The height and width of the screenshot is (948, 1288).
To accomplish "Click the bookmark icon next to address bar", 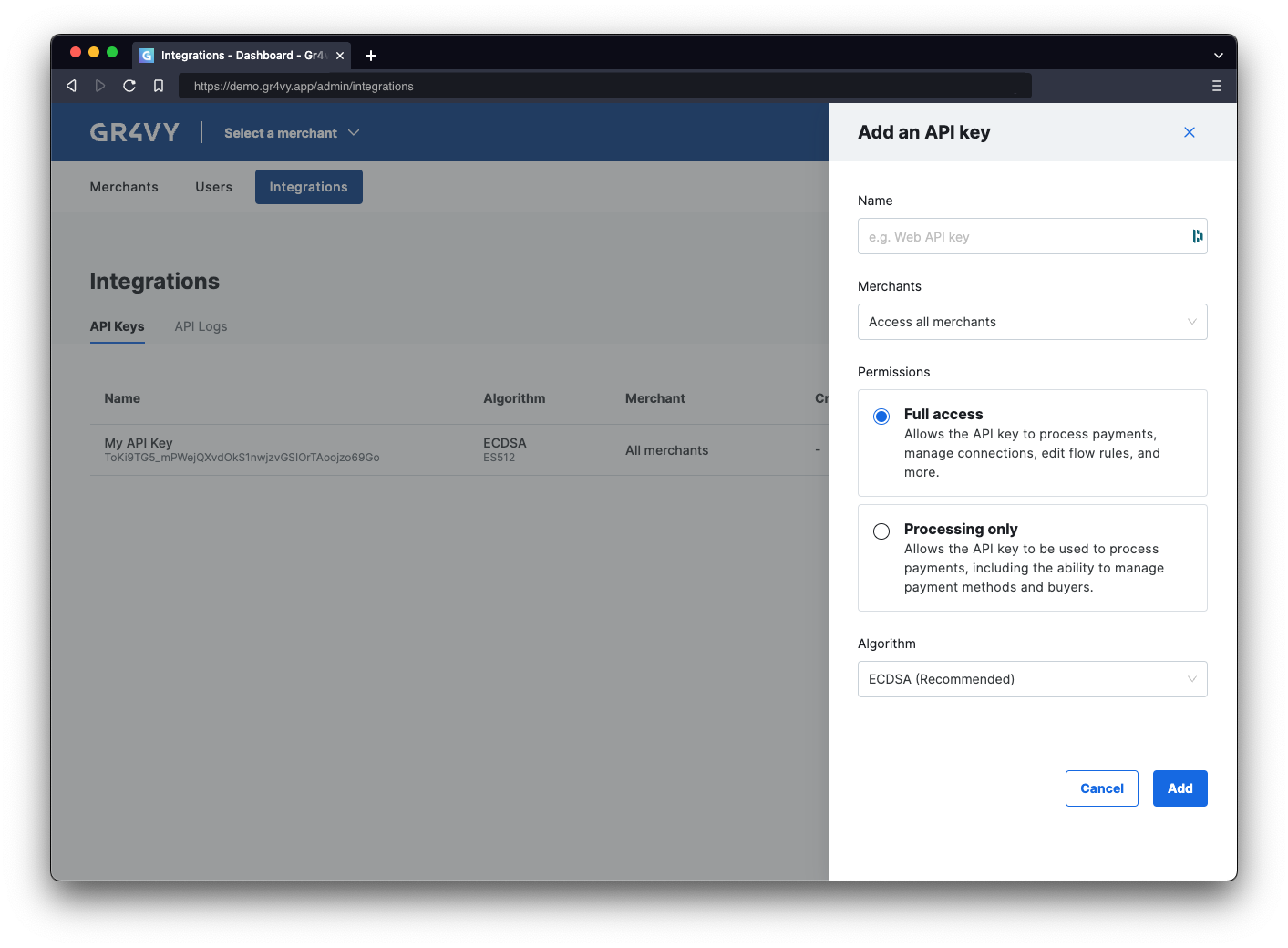I will [159, 85].
